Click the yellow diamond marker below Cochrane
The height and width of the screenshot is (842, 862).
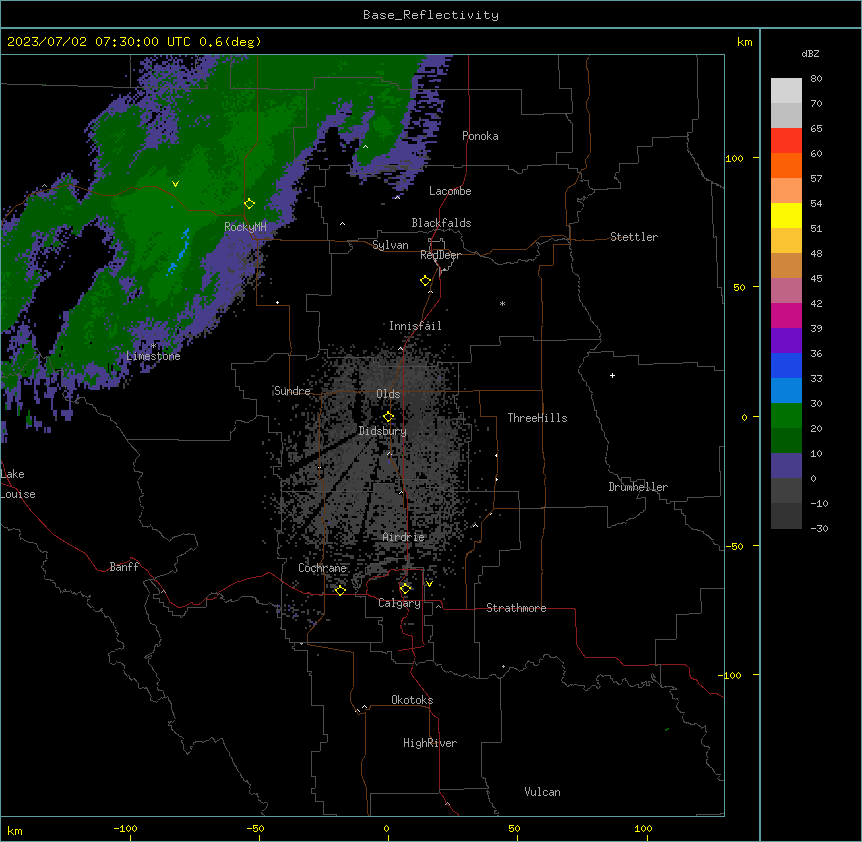(340, 590)
